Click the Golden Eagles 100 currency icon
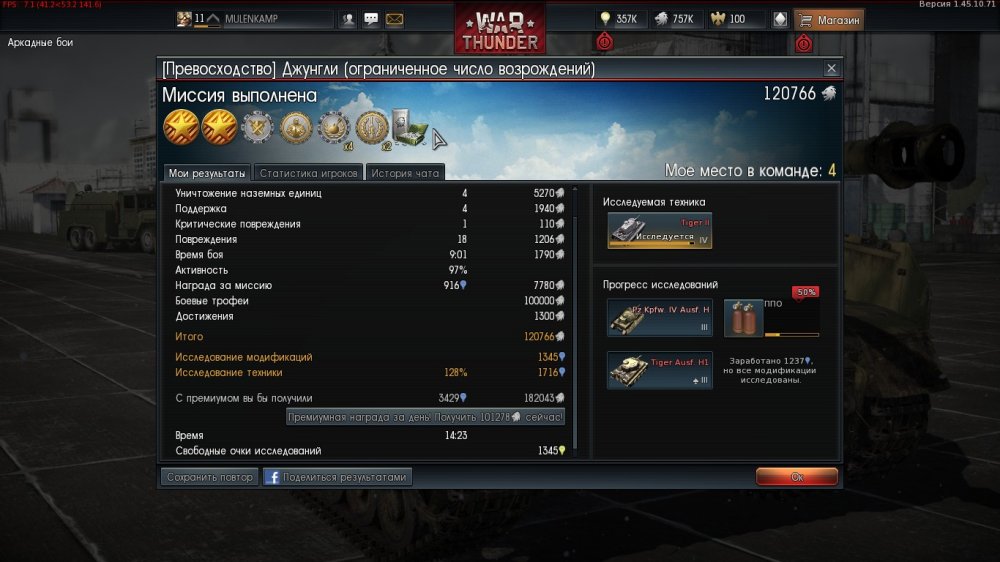The height and width of the screenshot is (562, 1000). 717,19
